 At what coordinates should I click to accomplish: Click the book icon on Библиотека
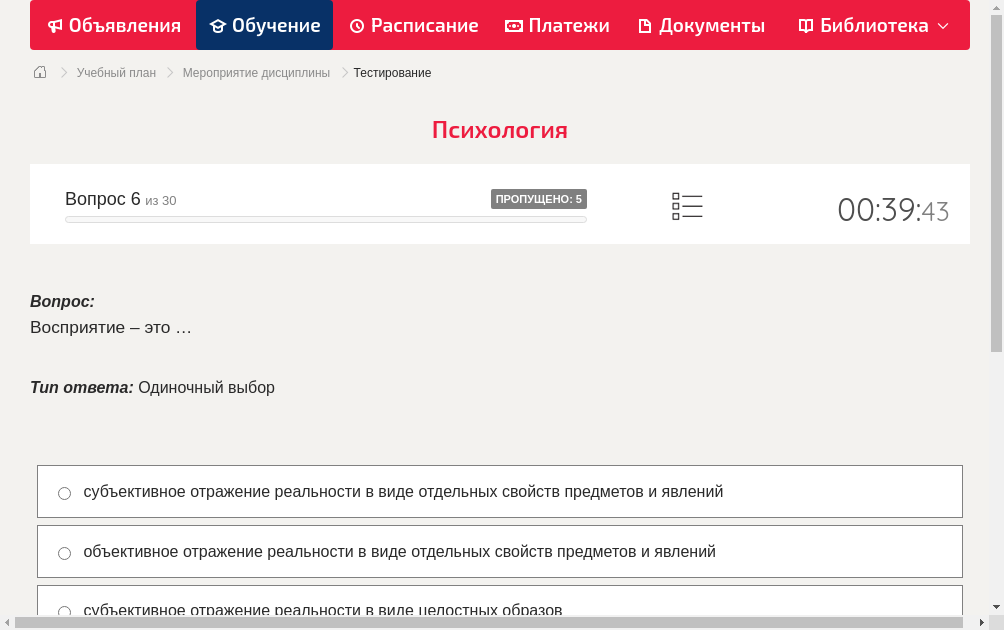pos(804,25)
